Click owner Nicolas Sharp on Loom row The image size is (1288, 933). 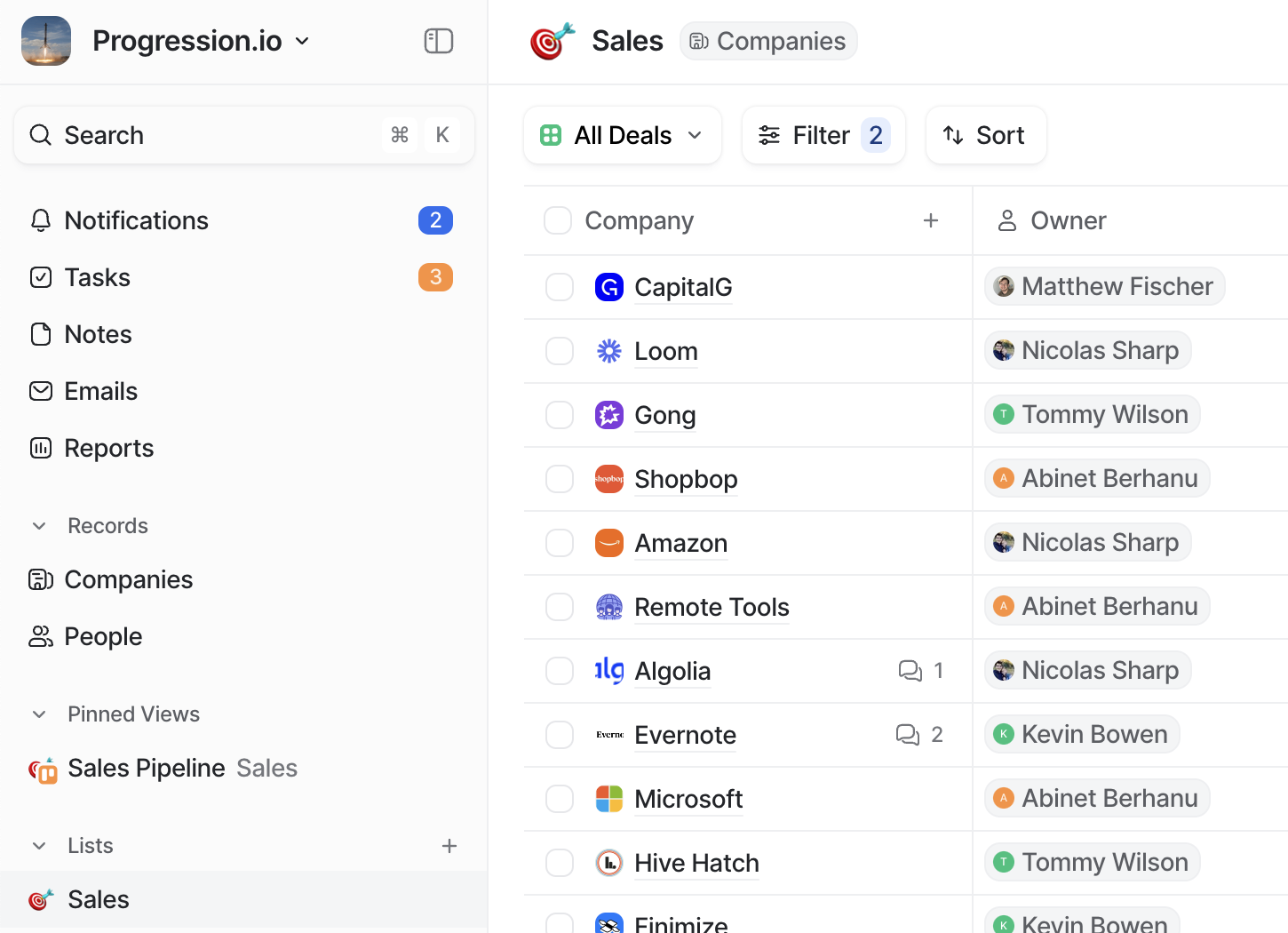point(1088,350)
